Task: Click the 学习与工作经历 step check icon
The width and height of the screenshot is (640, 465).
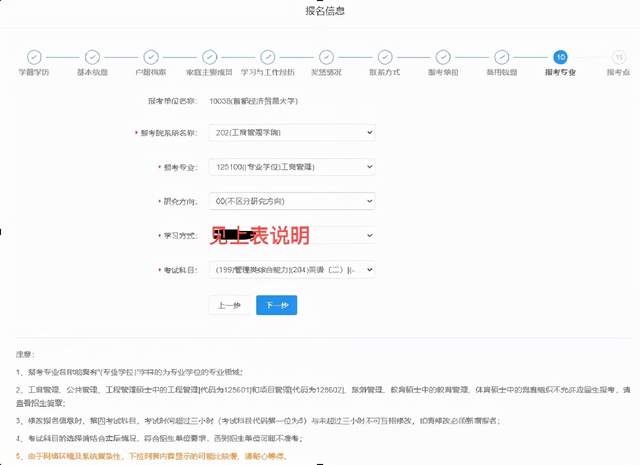Action: click(268, 57)
